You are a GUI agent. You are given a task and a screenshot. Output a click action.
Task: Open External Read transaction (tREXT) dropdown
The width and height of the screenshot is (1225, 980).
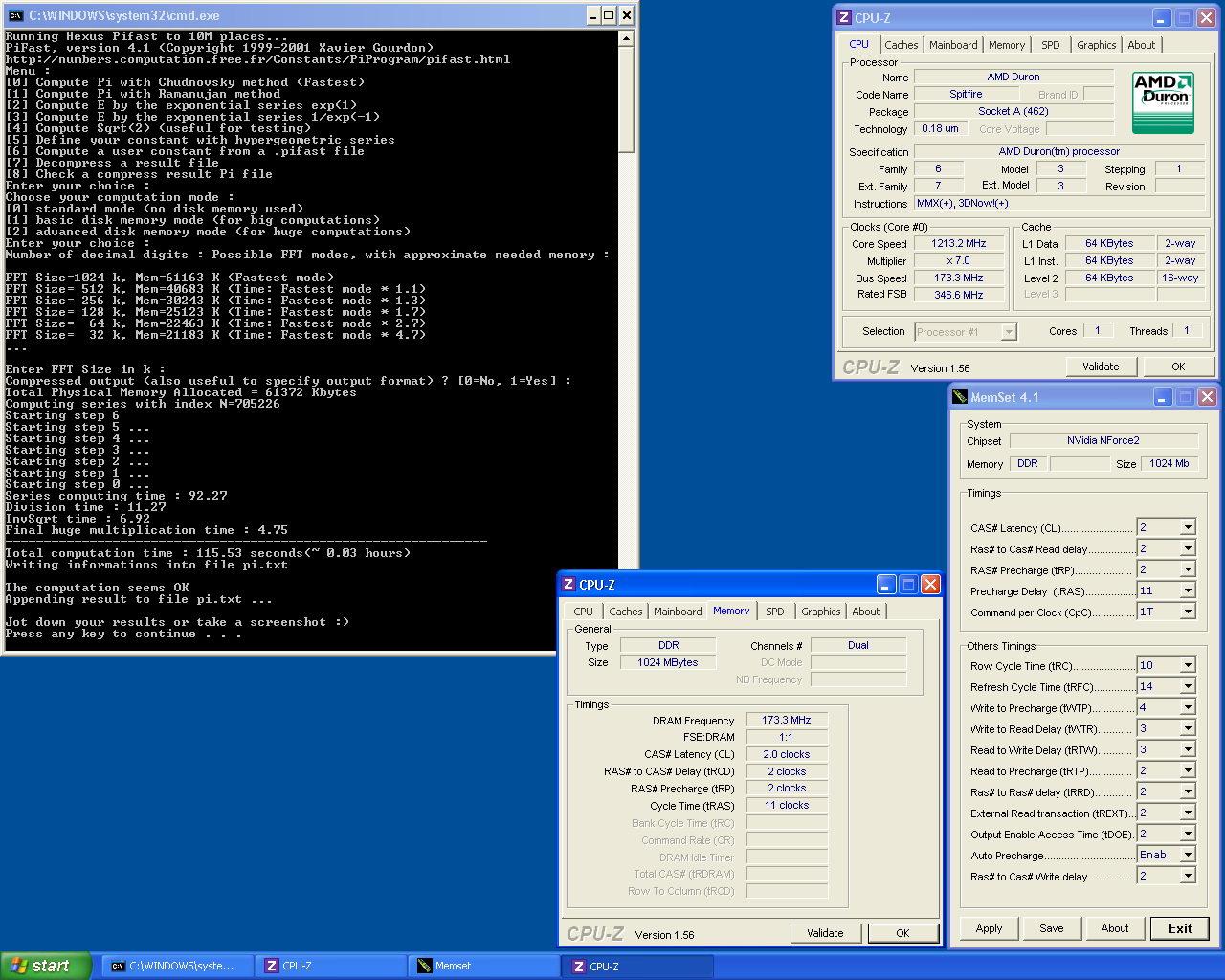1188,813
